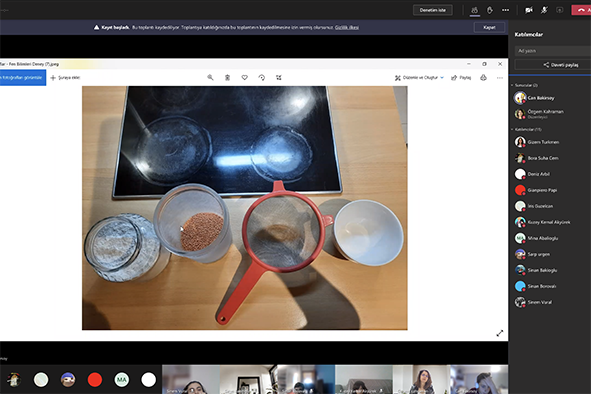
Task: Open the more actions ellipsis in meeting toolbar
Action: pos(505,10)
